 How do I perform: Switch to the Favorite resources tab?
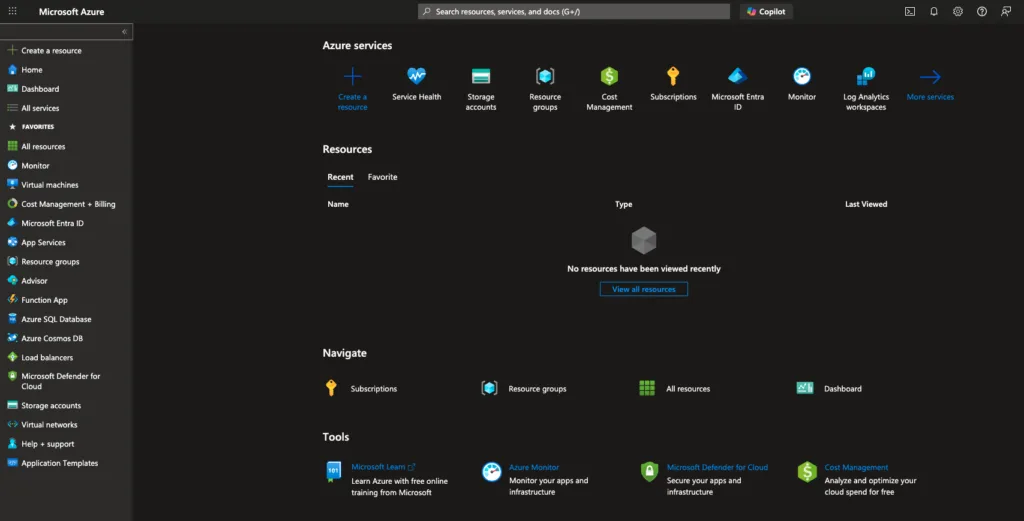pyautogui.click(x=382, y=177)
